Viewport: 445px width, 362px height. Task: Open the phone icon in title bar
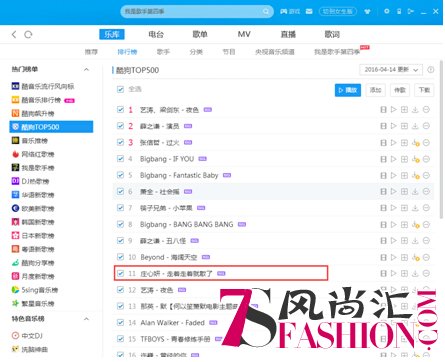(x=399, y=11)
